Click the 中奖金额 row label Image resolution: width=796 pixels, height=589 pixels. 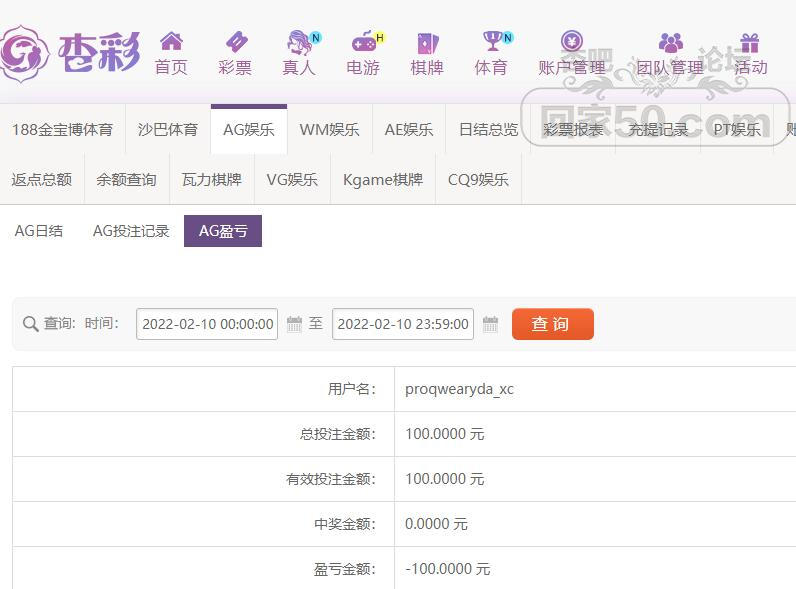tap(345, 524)
